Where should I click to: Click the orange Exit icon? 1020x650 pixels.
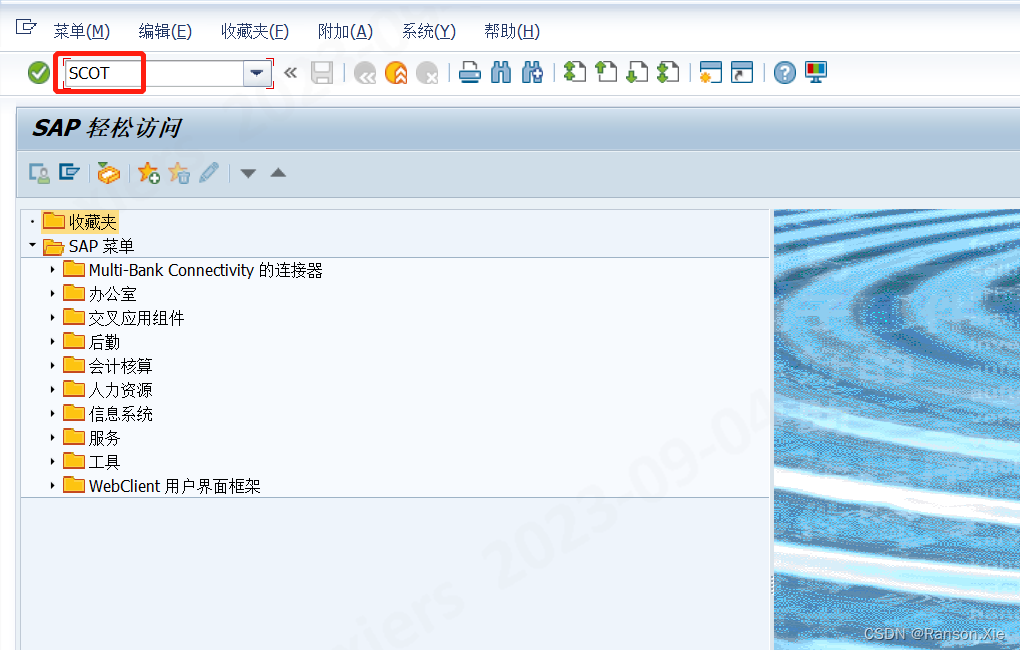(396, 73)
